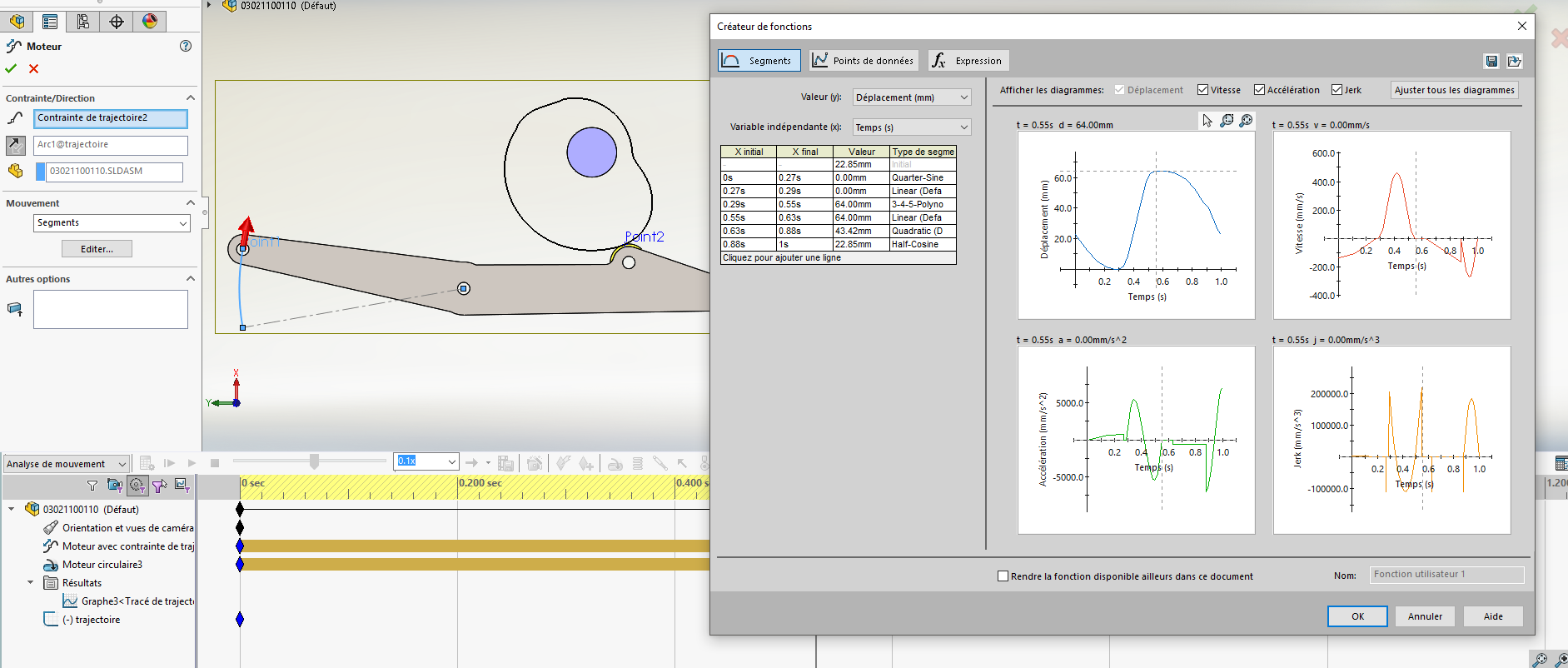This screenshot has width=1568, height=668.
Task: Select zoom-to-area tool above displacement chart
Action: click(x=1227, y=121)
